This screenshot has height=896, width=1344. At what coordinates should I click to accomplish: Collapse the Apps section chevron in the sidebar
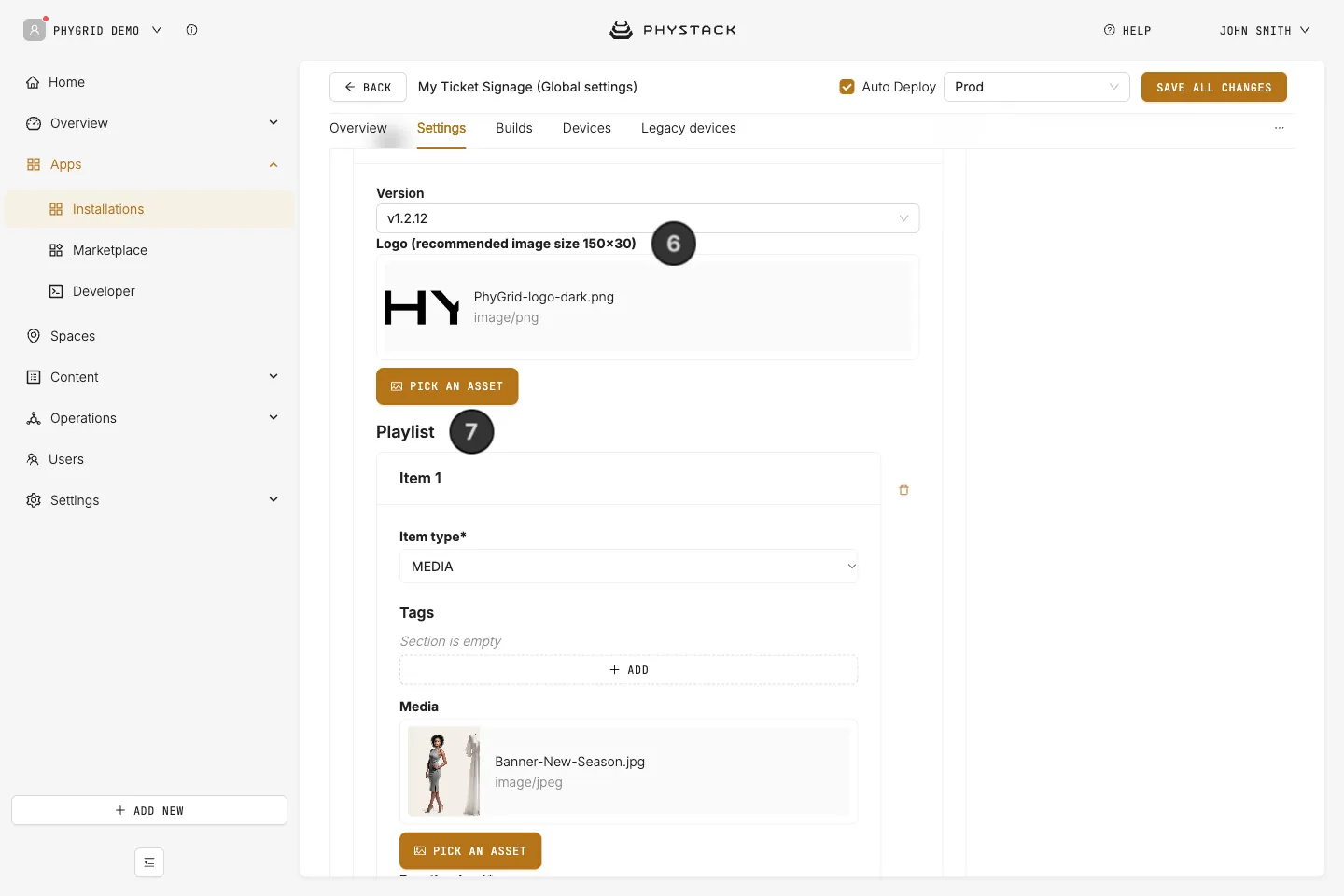(273, 164)
